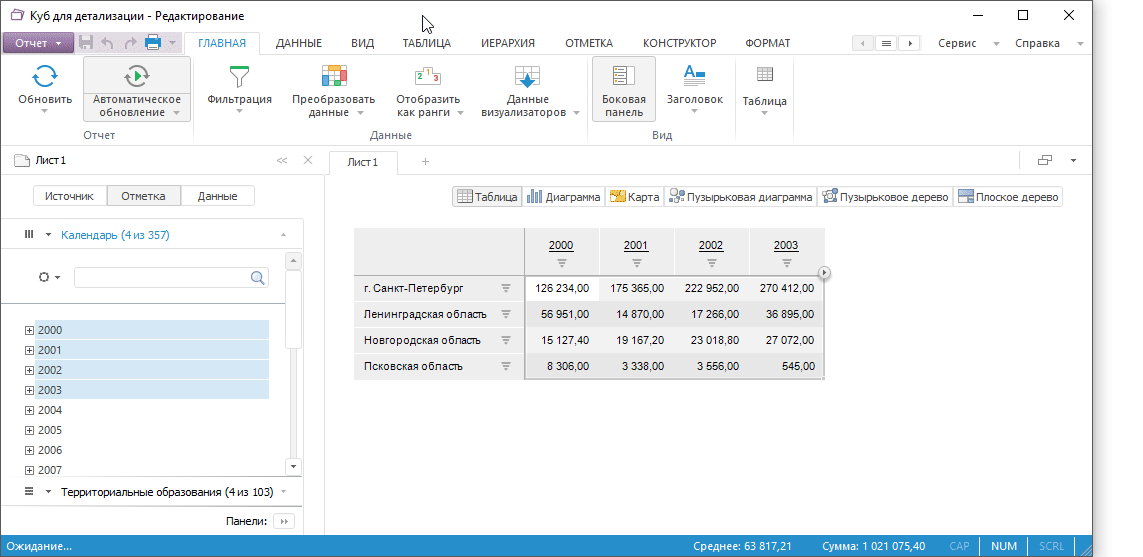1143x557 pixels.
Task: Click the save diskette icon
Action: click(86, 43)
